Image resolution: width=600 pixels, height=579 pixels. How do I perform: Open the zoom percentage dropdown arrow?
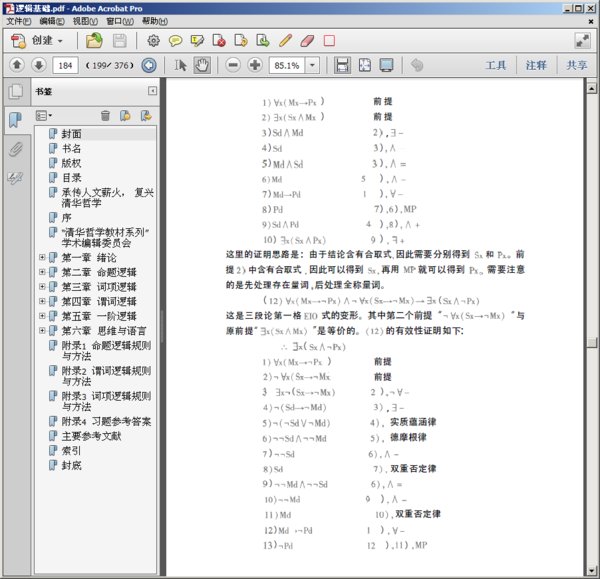tap(312, 65)
